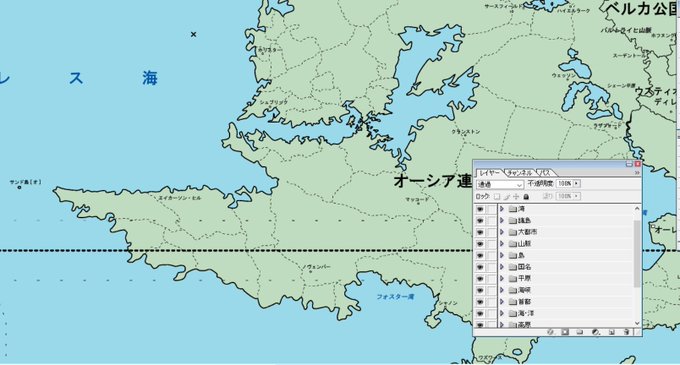Click the fill value field

pos(565,196)
